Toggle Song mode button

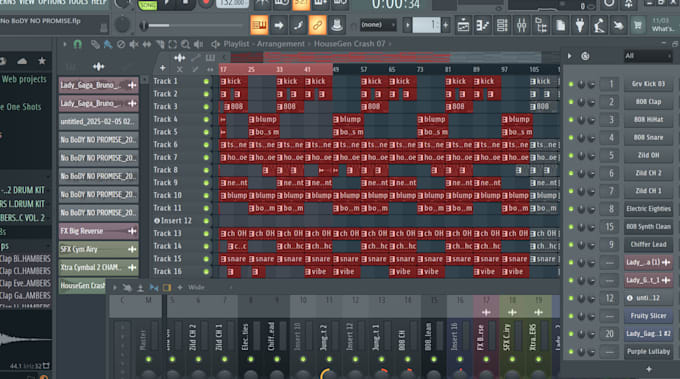click(x=147, y=5)
